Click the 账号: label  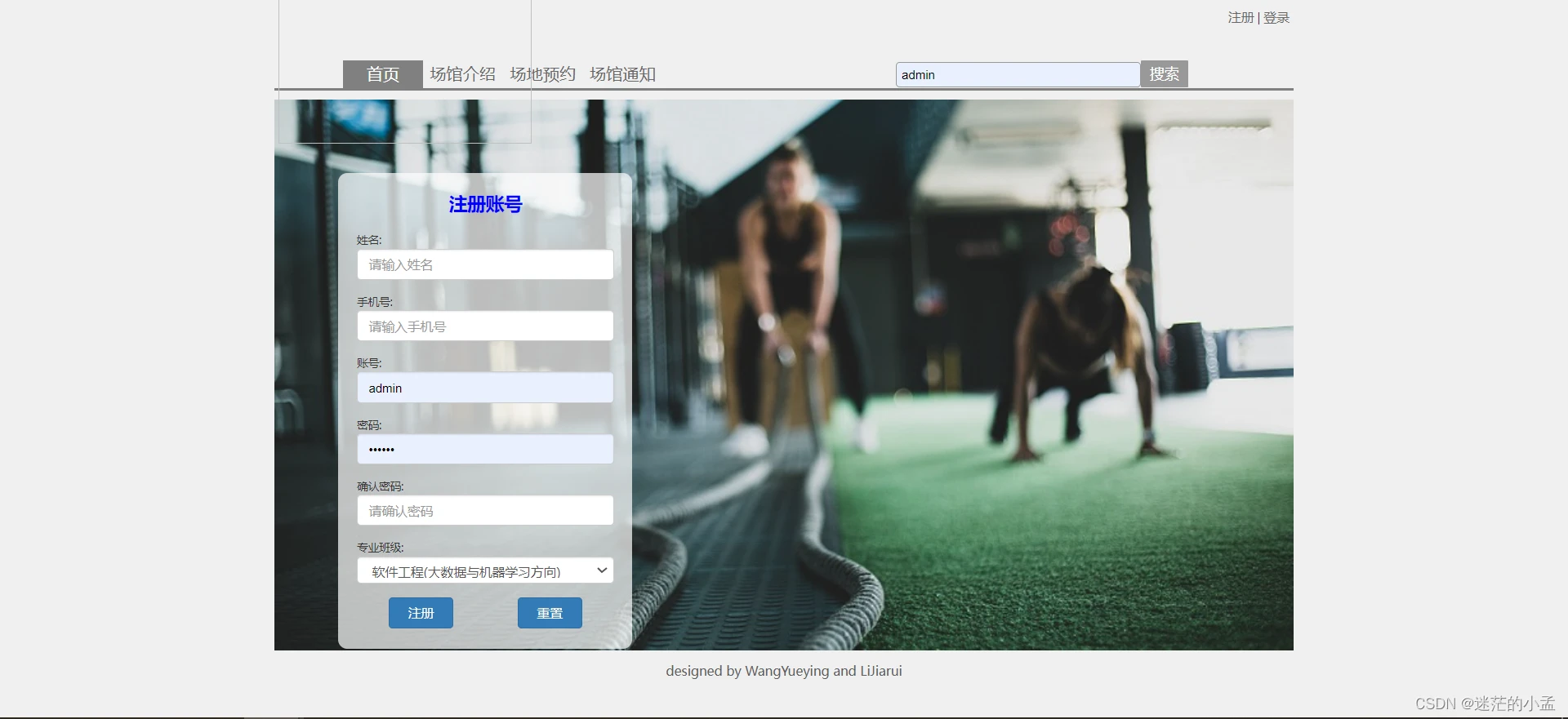(x=369, y=363)
